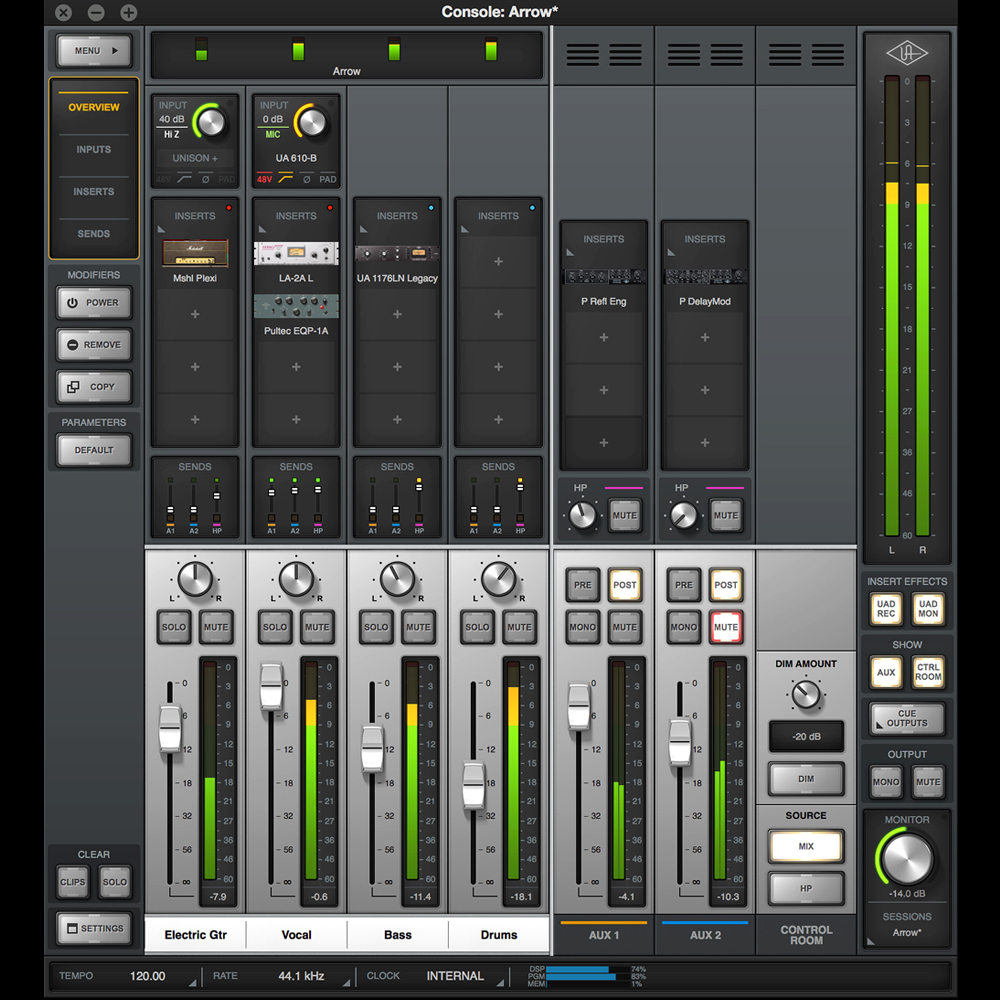Switch to the SENDS view
The width and height of the screenshot is (1000, 1000).
coord(94,234)
